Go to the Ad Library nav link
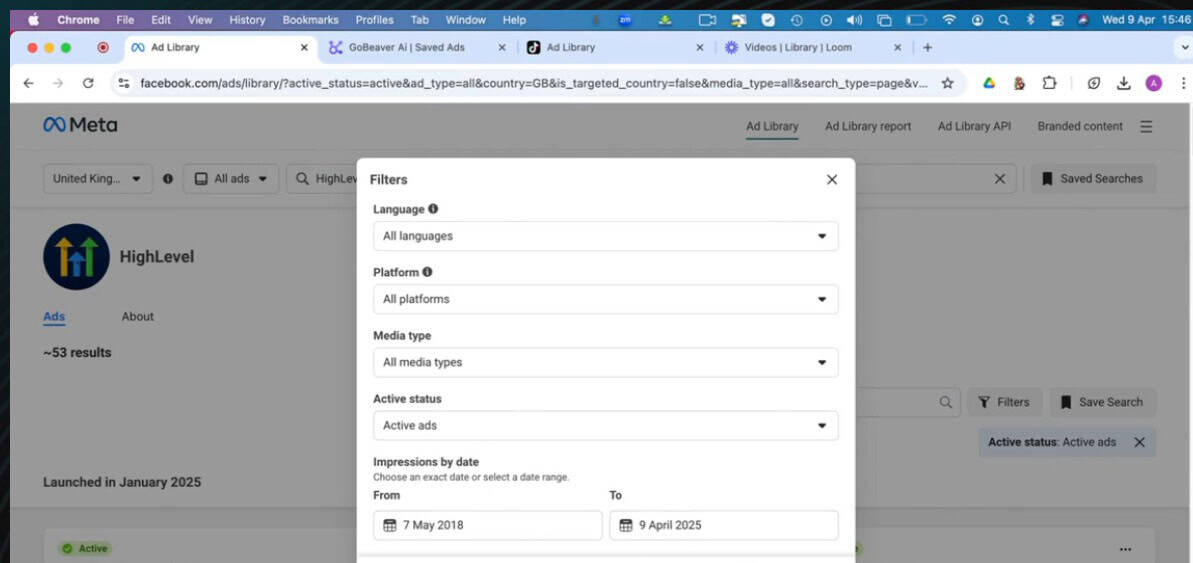 point(772,126)
